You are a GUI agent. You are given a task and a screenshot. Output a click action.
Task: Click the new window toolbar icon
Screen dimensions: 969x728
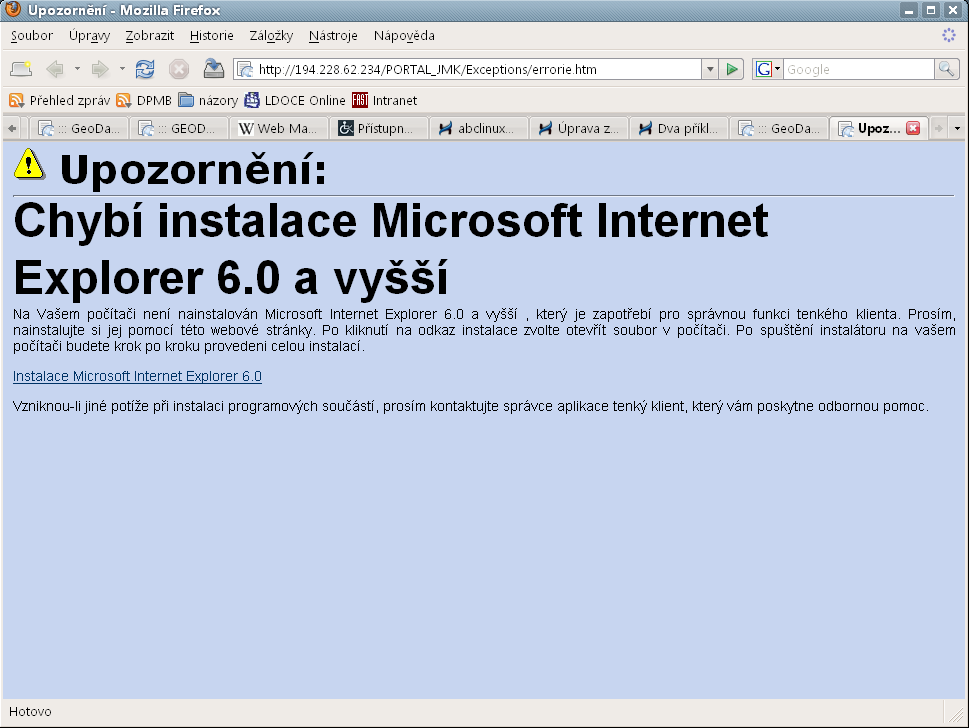pyautogui.click(x=21, y=69)
